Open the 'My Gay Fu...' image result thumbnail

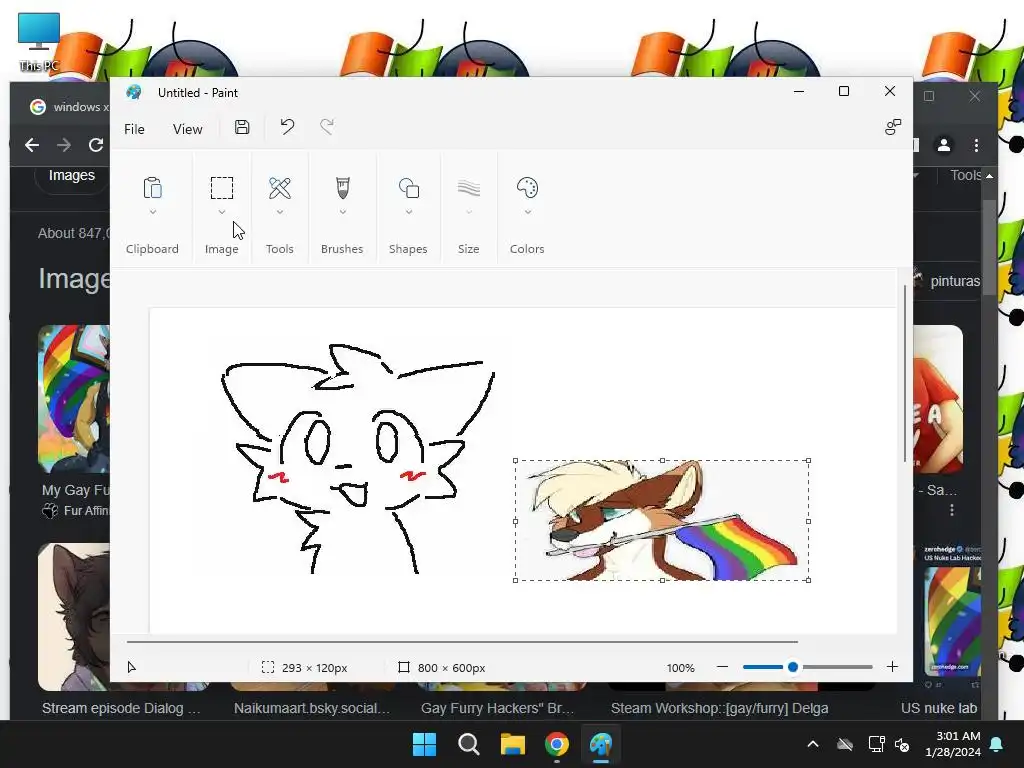(74, 399)
